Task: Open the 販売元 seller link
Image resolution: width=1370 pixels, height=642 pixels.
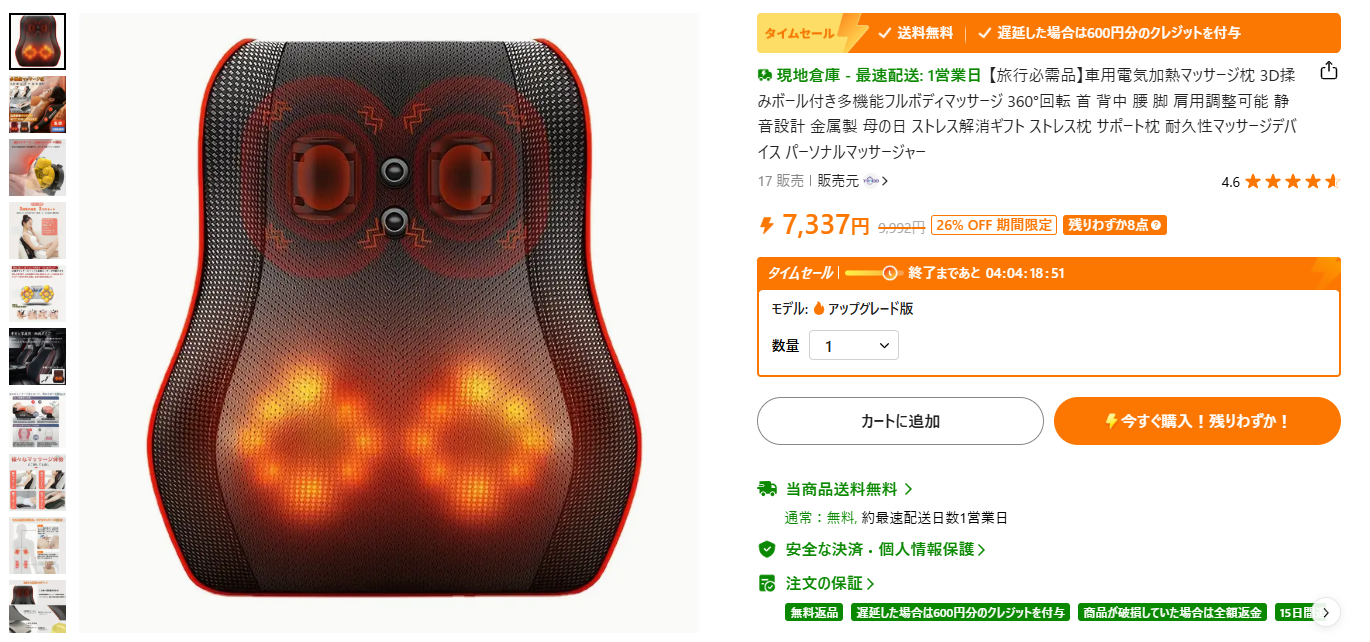Action: (x=853, y=181)
